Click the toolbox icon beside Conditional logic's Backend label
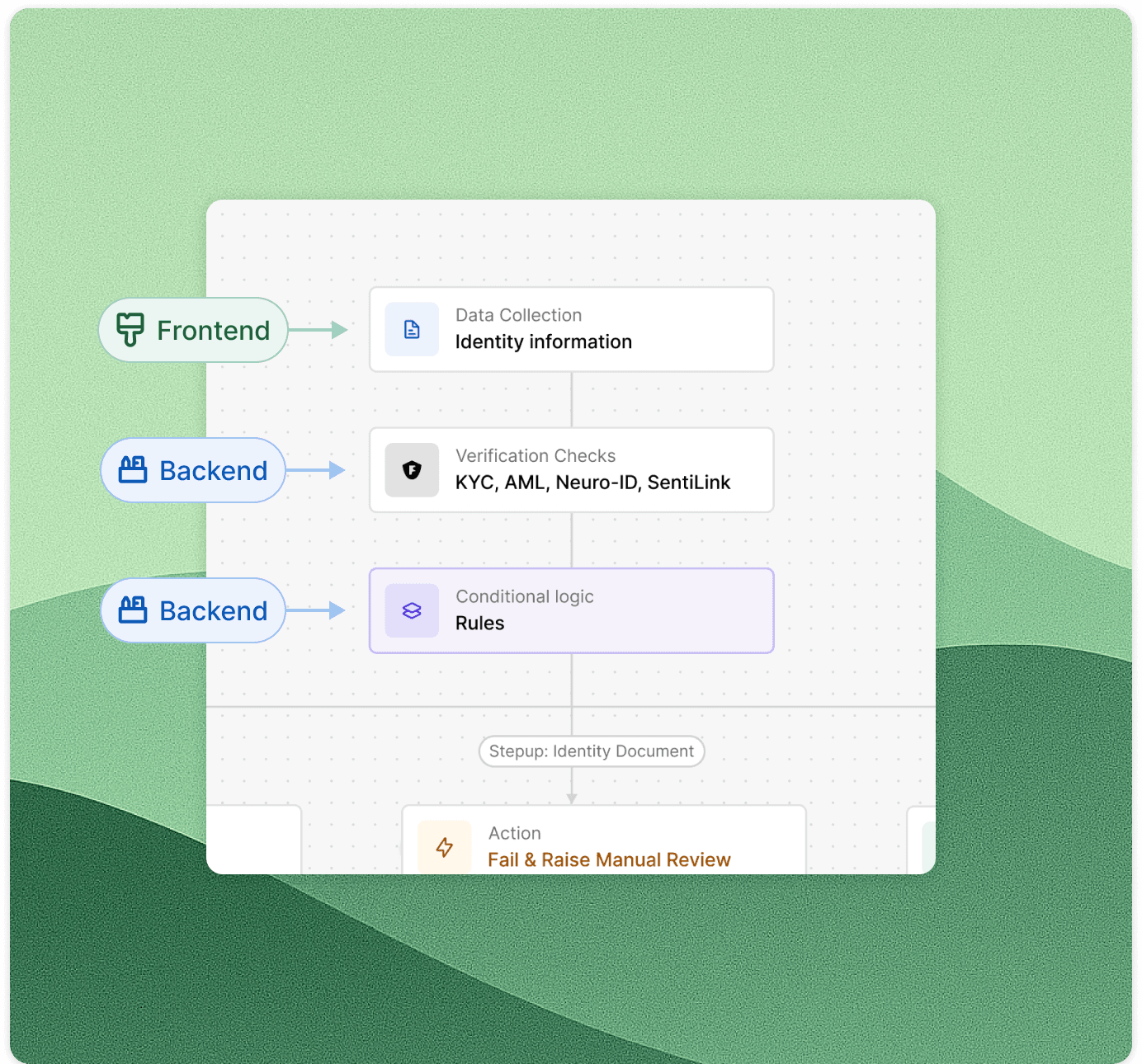Screen dimensions: 1142x1064 (133, 610)
